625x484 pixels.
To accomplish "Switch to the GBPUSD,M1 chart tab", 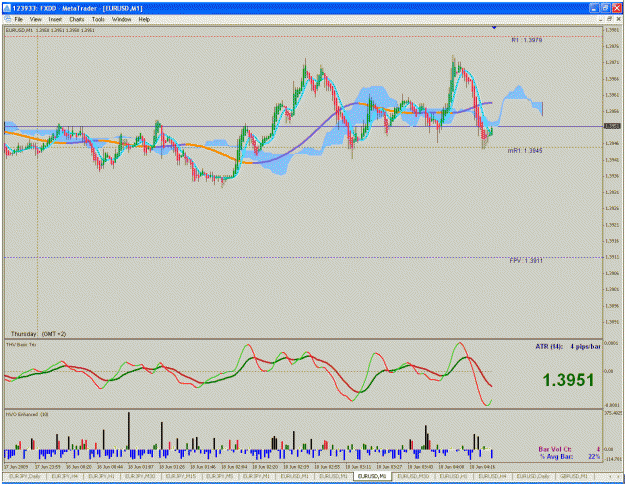I will [573, 476].
